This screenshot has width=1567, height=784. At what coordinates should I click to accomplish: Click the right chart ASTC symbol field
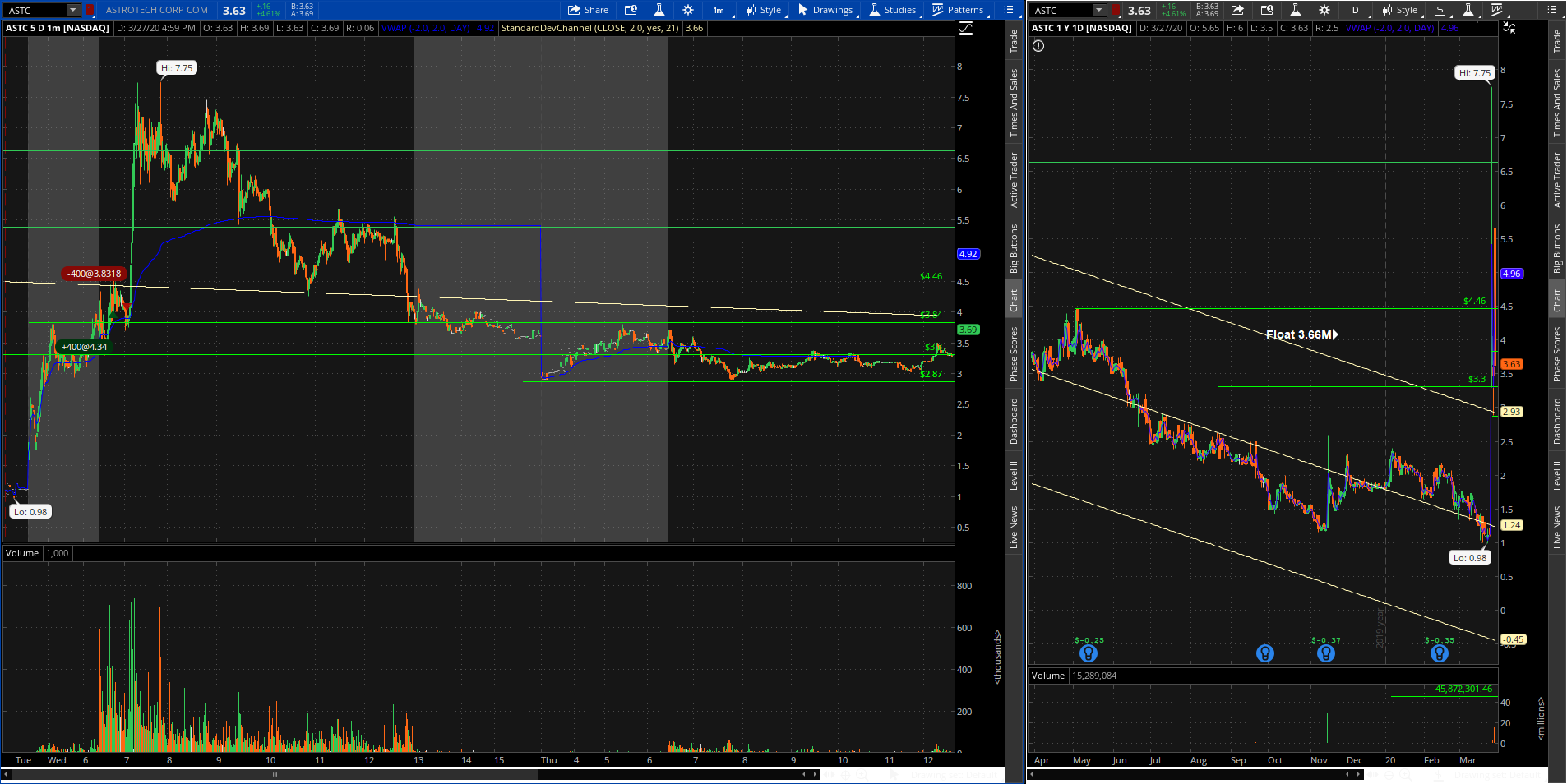click(1061, 10)
